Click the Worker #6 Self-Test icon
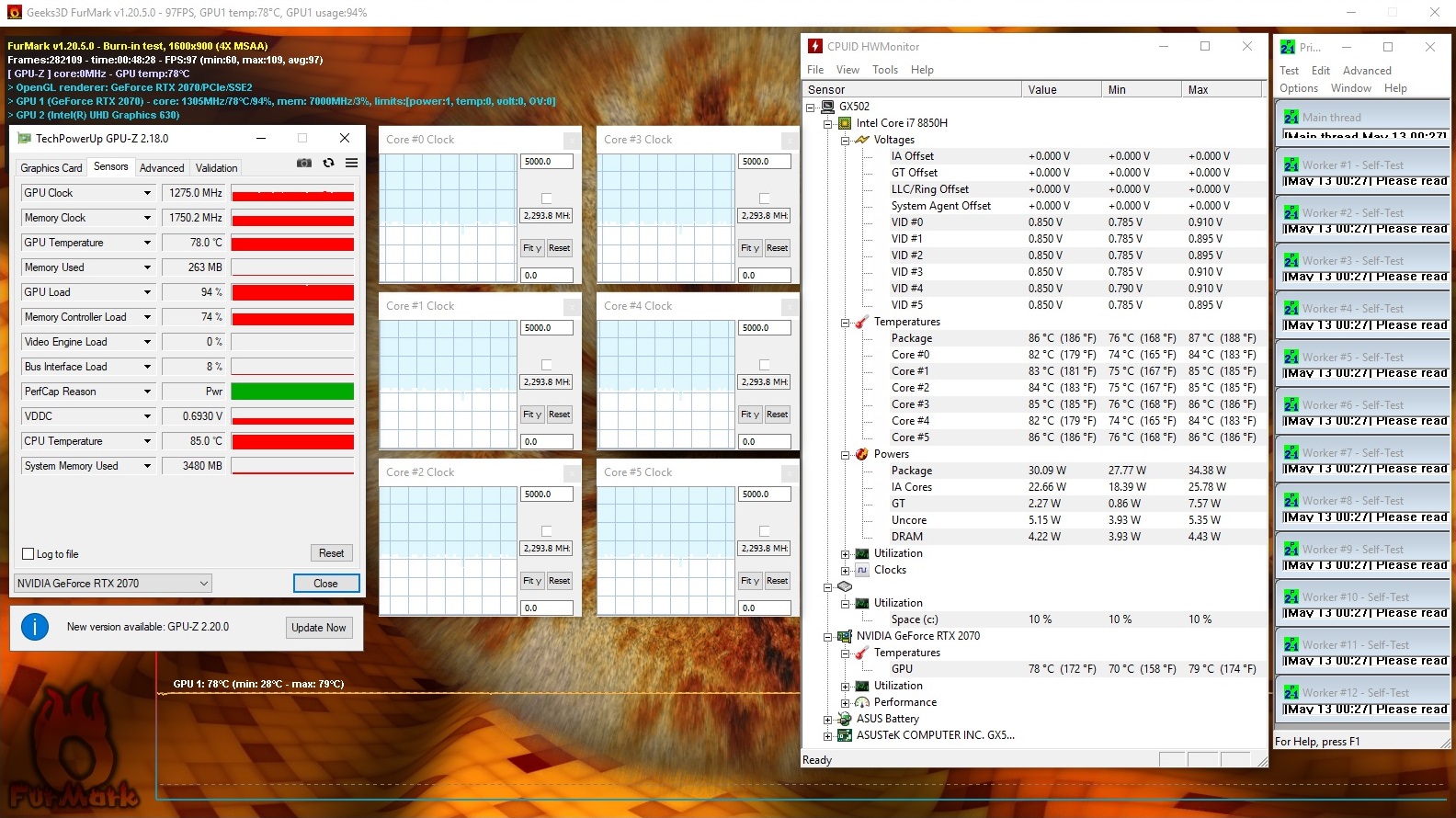 tap(1291, 404)
